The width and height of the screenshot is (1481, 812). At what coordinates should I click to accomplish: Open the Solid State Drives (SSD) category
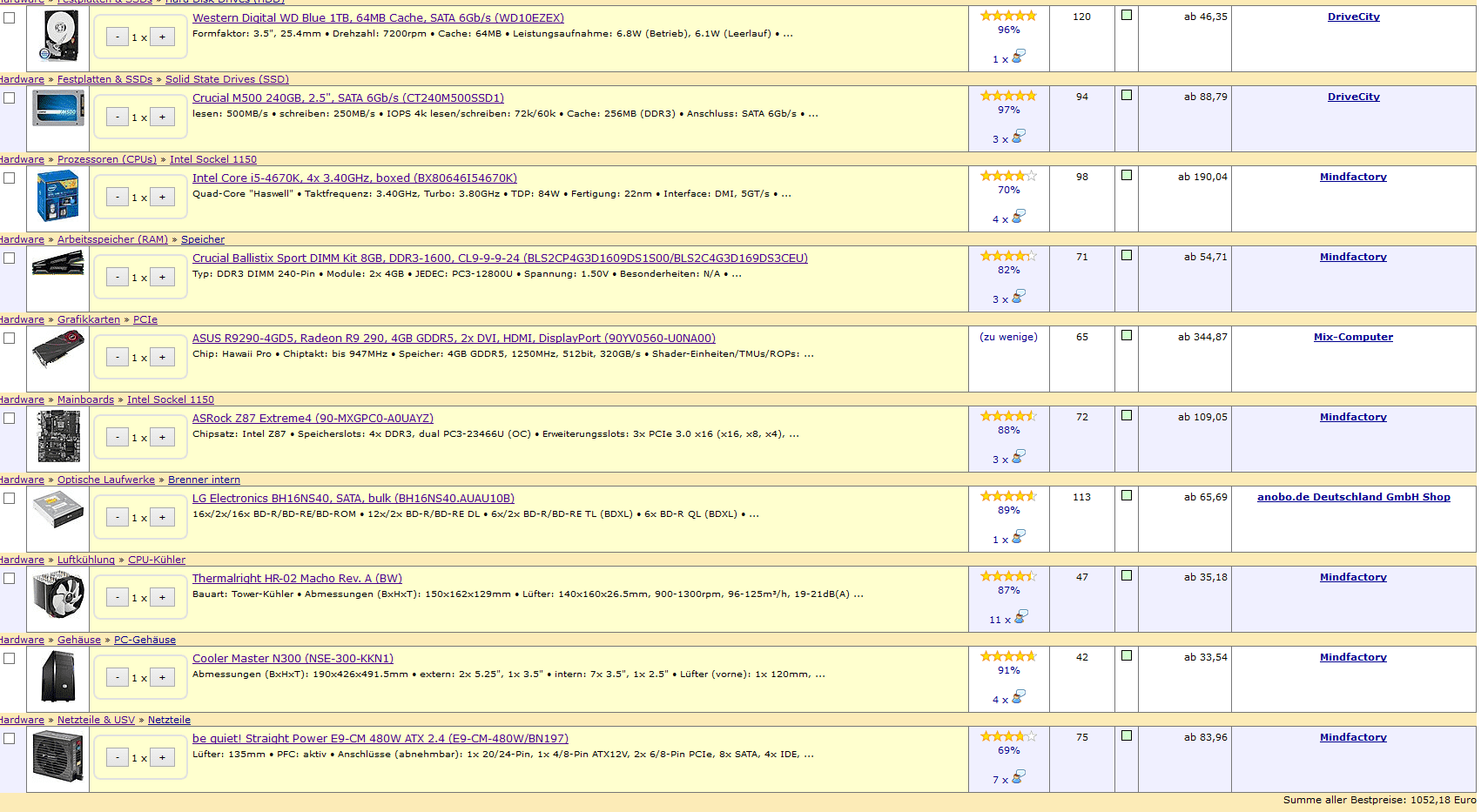(227, 79)
